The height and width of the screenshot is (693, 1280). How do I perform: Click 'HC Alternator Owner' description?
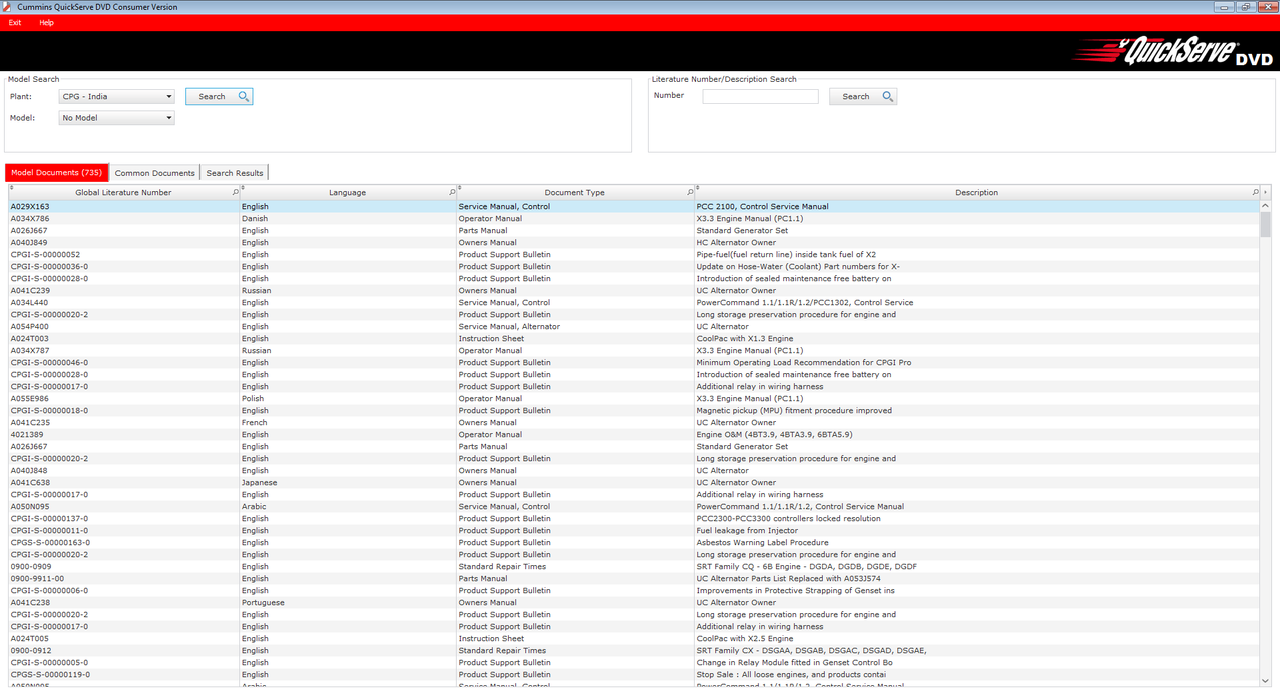click(x=736, y=243)
